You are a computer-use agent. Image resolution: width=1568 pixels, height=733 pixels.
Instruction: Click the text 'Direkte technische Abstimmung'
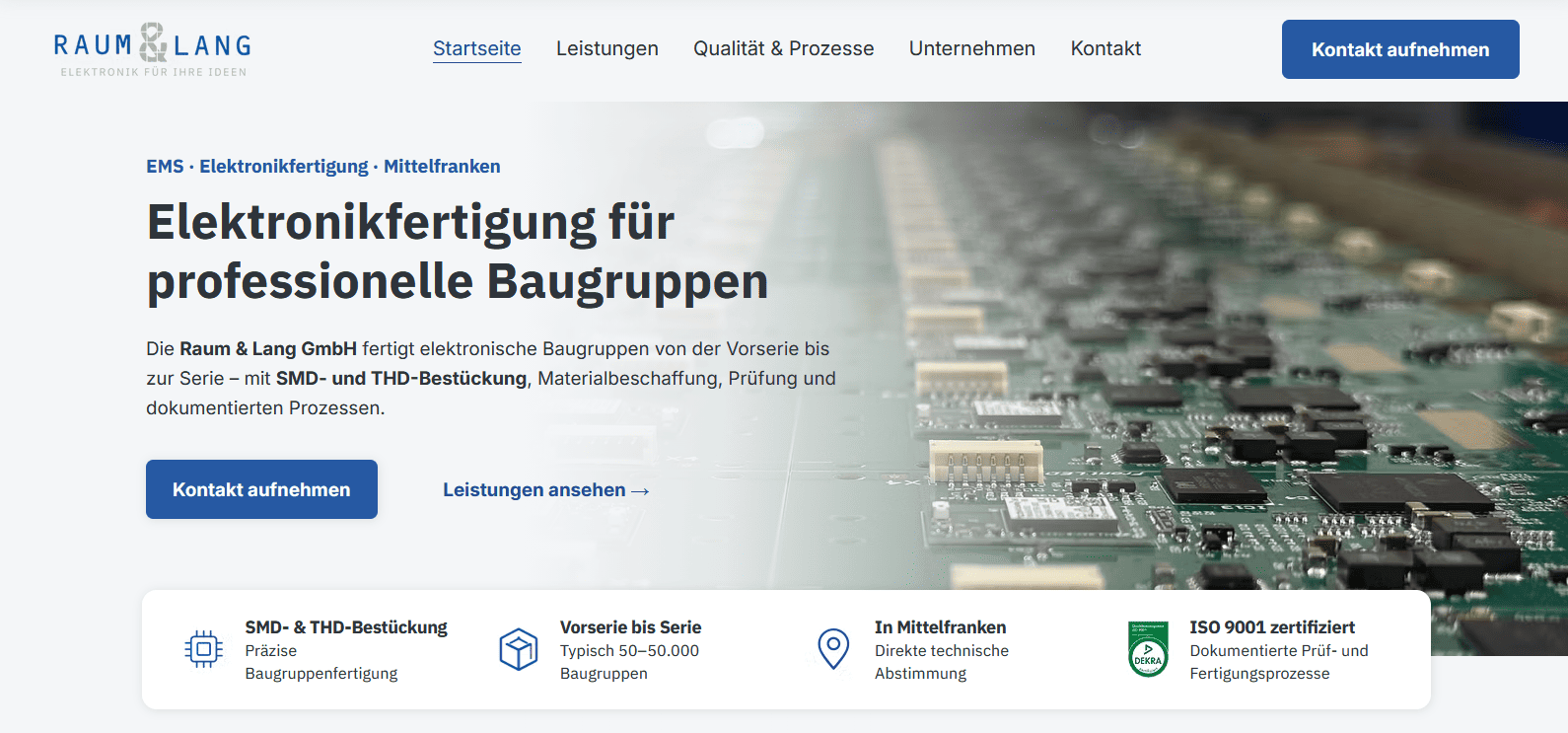coord(942,662)
